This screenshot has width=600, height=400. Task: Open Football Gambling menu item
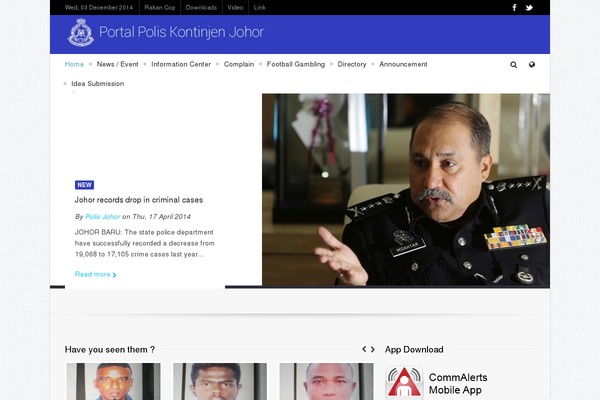pos(296,64)
